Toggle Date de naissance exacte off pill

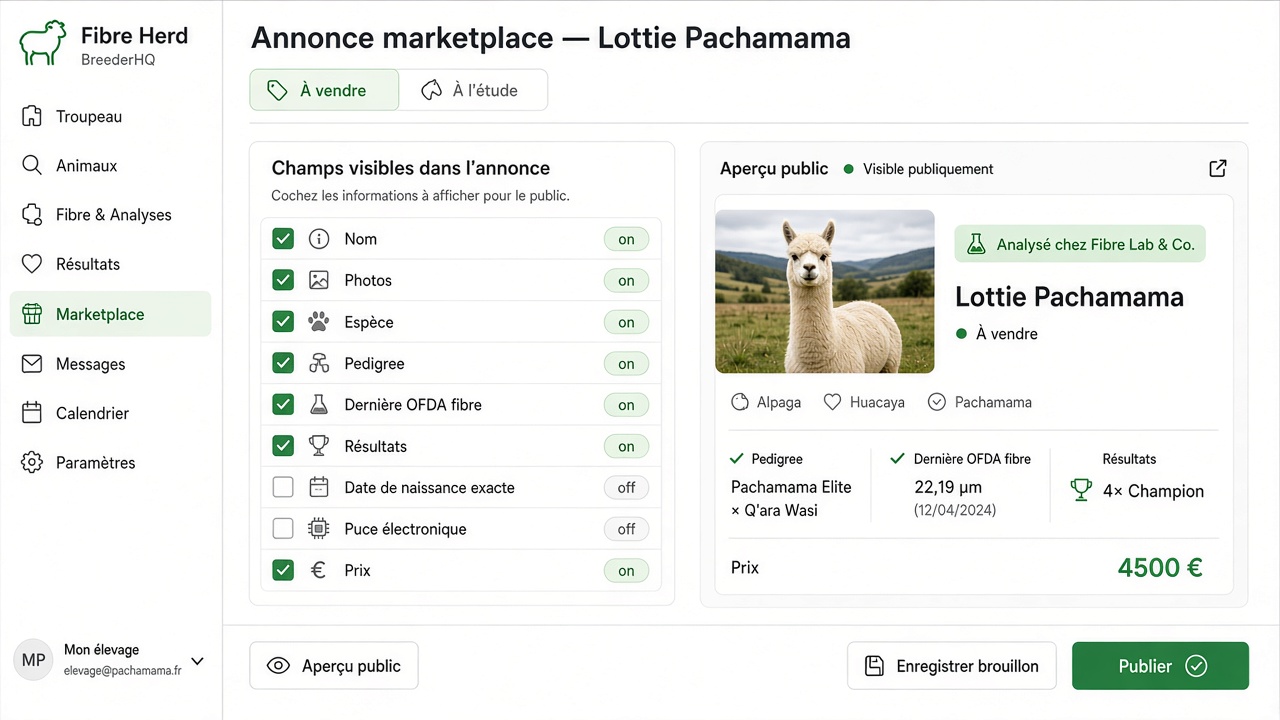click(x=626, y=488)
